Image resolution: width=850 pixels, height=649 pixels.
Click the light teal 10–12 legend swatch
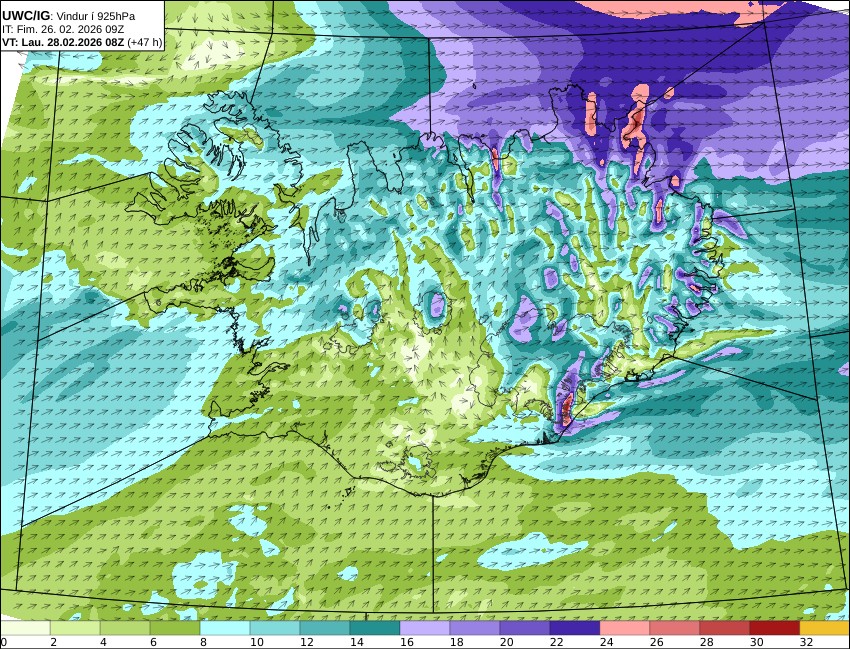coord(275,628)
